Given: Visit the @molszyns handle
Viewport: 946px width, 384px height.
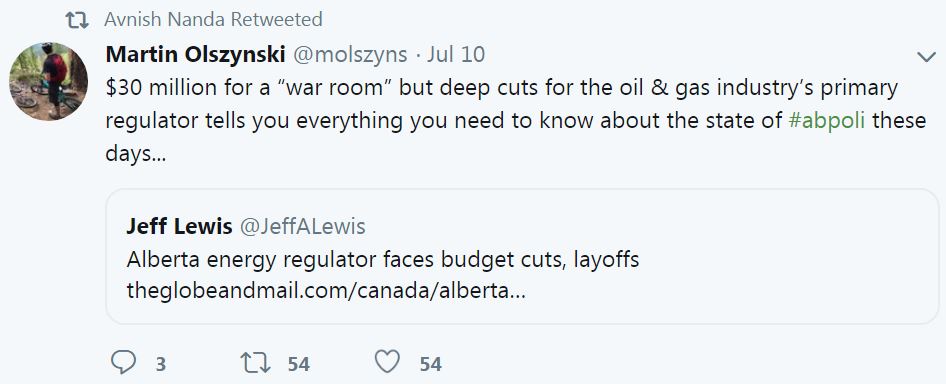Looking at the screenshot, I should (350, 55).
